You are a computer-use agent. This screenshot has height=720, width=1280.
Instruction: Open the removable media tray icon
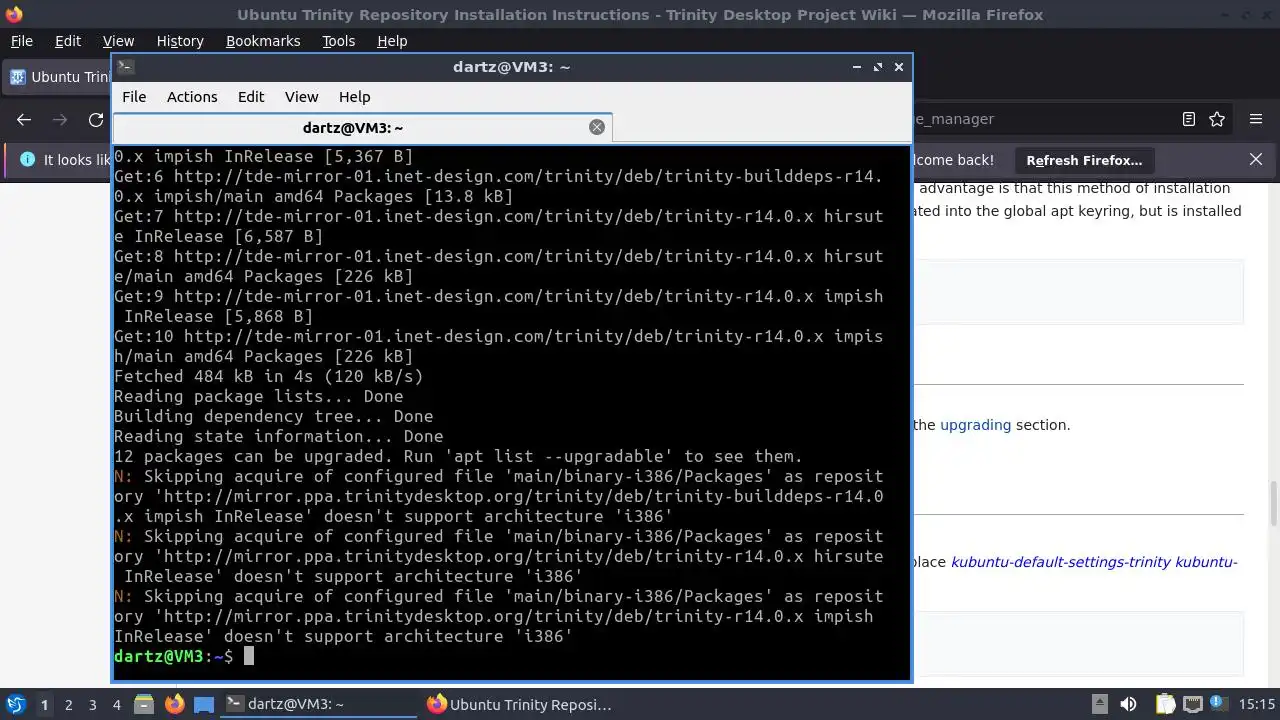coord(1099,704)
